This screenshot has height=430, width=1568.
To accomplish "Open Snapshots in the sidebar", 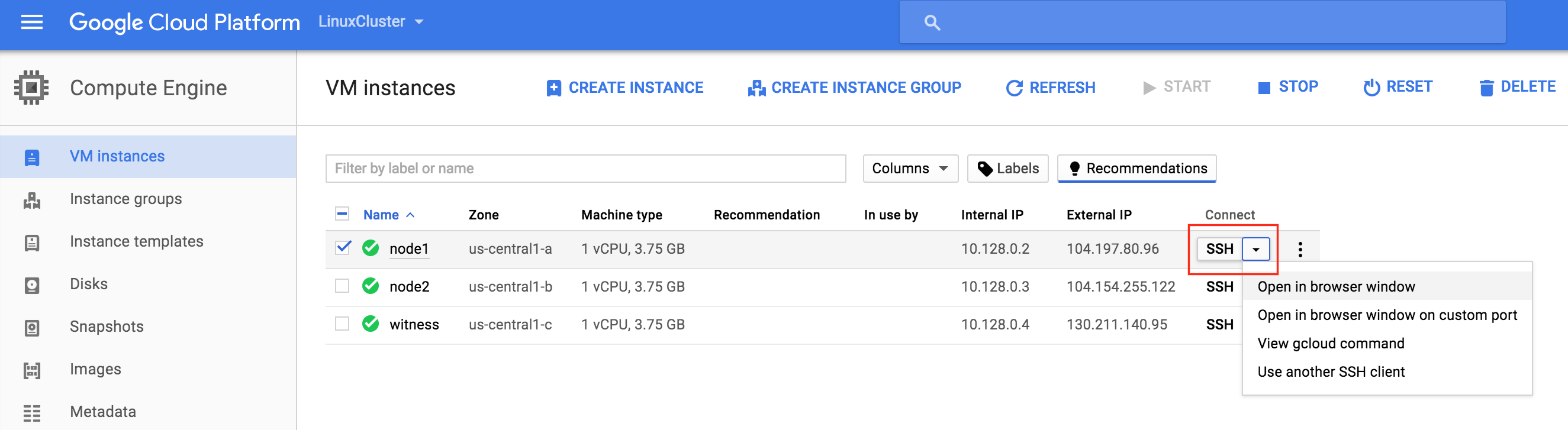I will (x=107, y=326).
